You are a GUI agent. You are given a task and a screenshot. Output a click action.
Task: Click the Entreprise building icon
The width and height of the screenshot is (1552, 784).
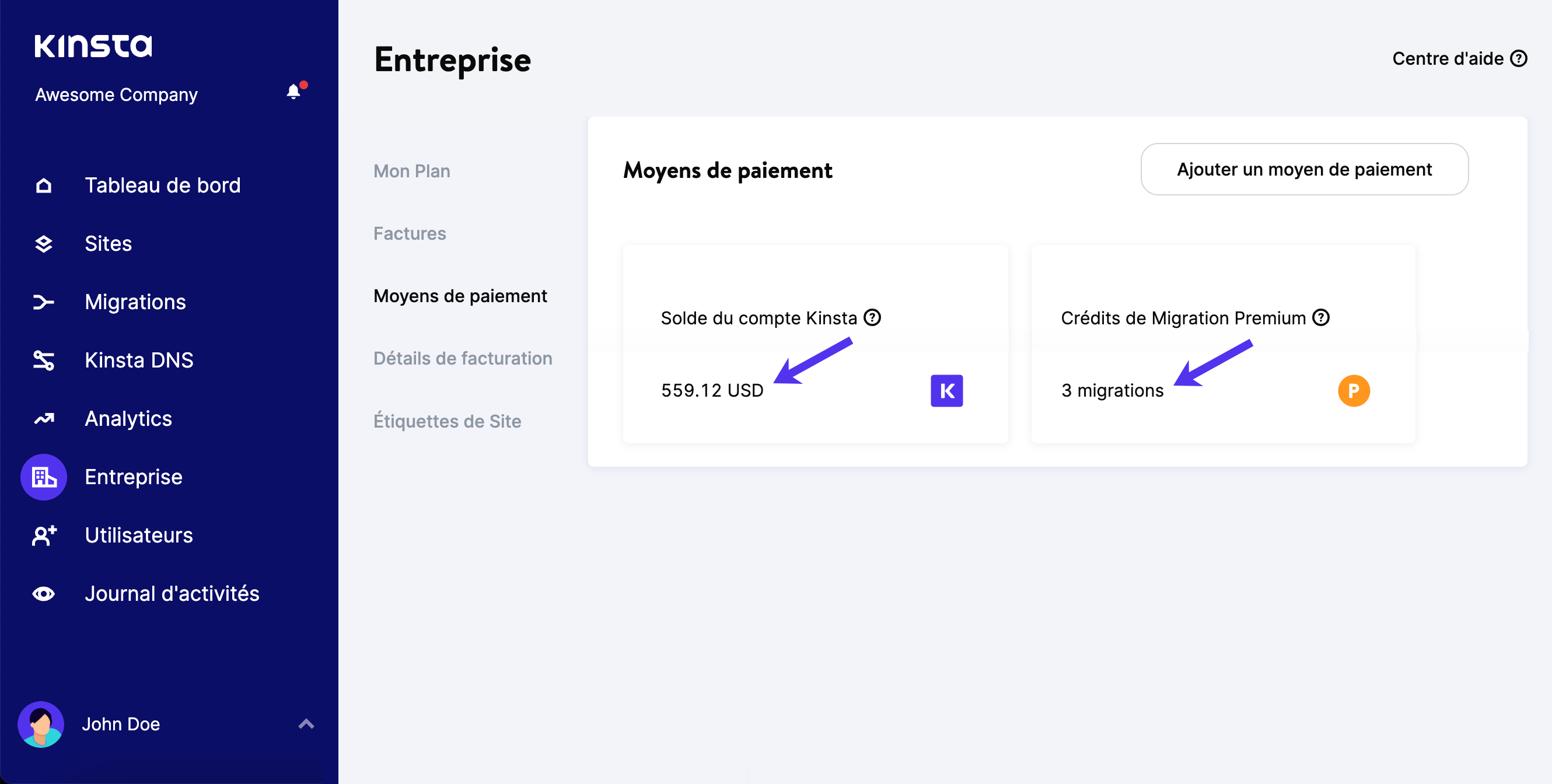43,477
